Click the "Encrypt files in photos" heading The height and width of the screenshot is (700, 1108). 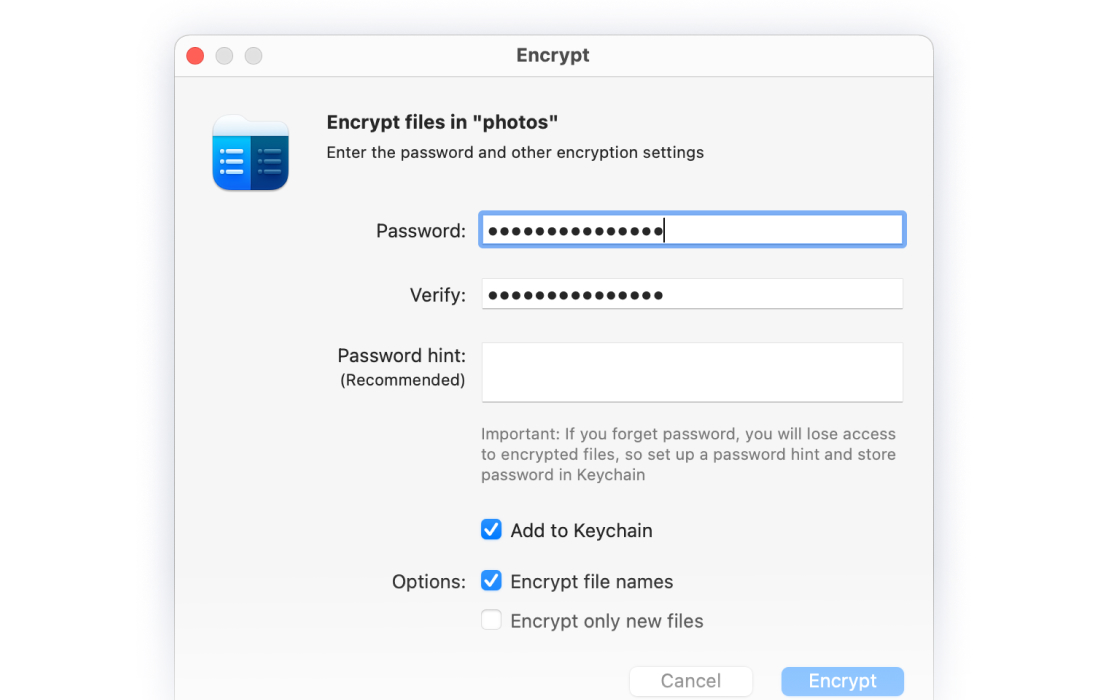click(x=442, y=122)
